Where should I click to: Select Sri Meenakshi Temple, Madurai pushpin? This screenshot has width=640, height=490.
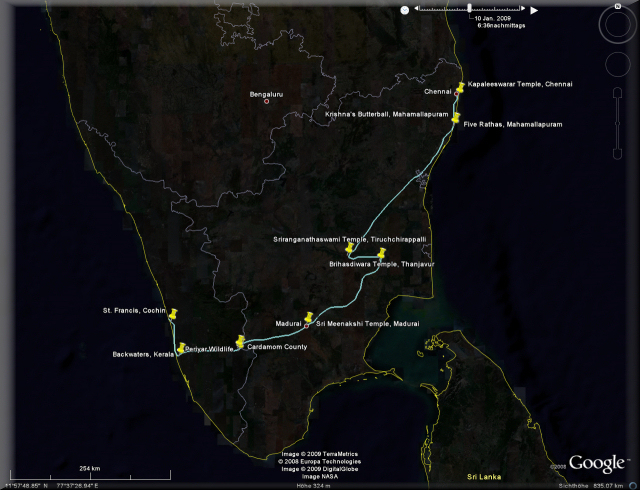click(309, 317)
